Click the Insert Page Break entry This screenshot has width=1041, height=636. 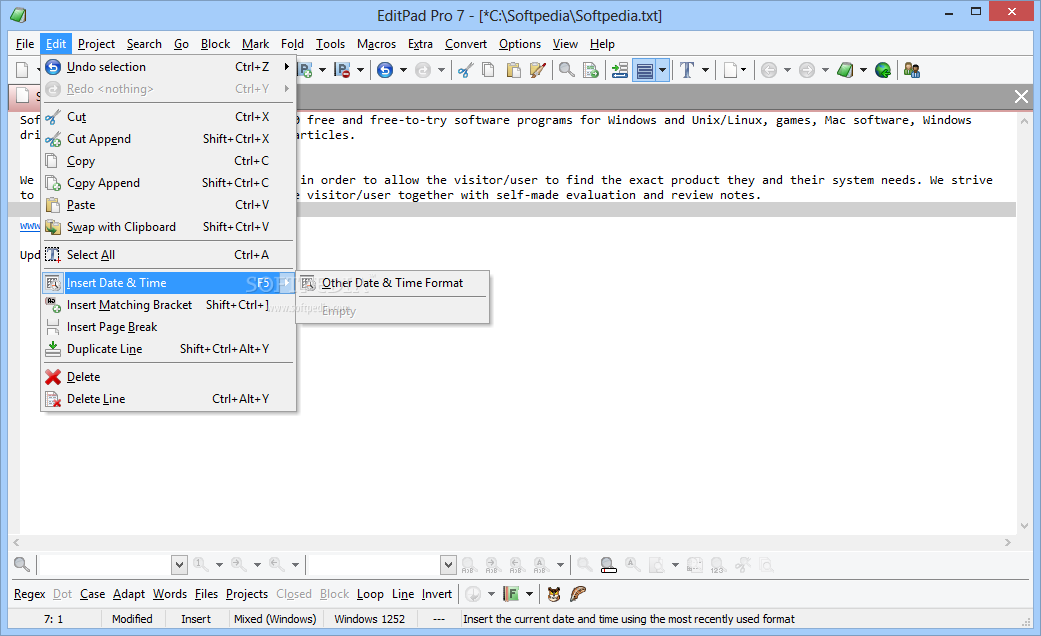[x=168, y=327]
